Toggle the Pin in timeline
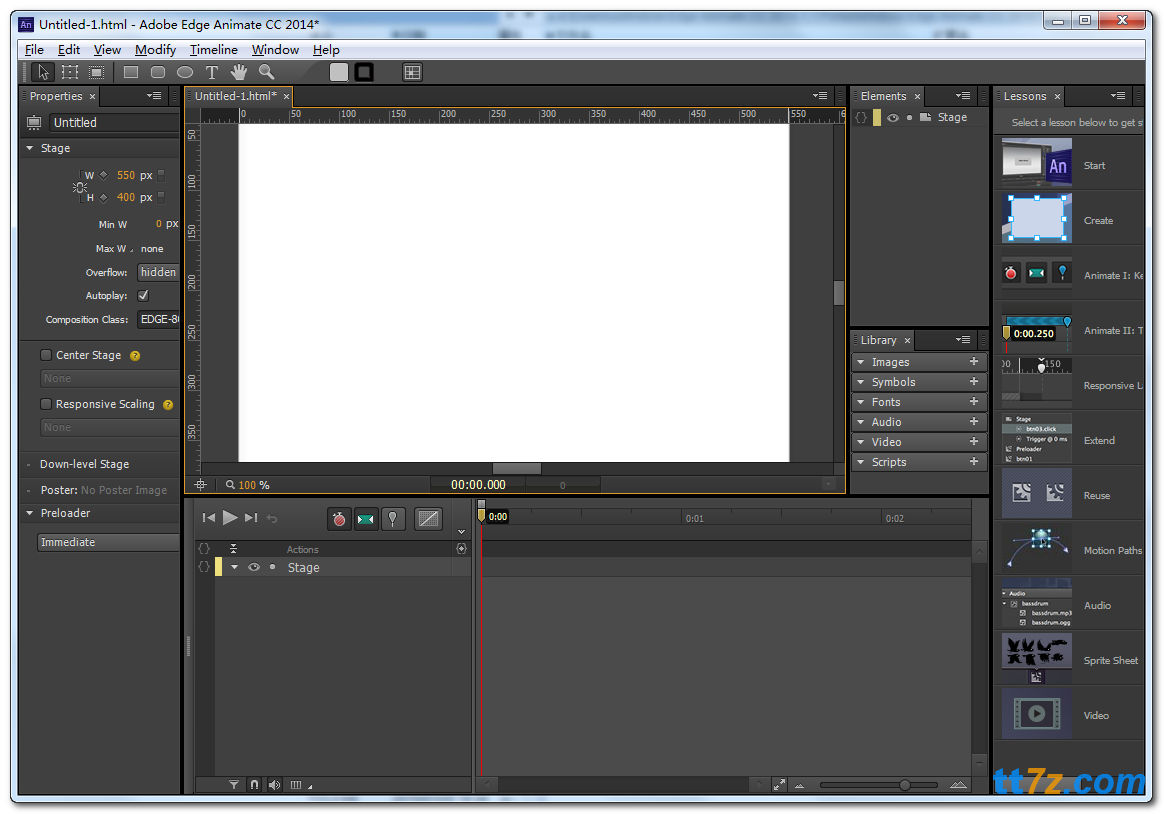 click(x=393, y=519)
